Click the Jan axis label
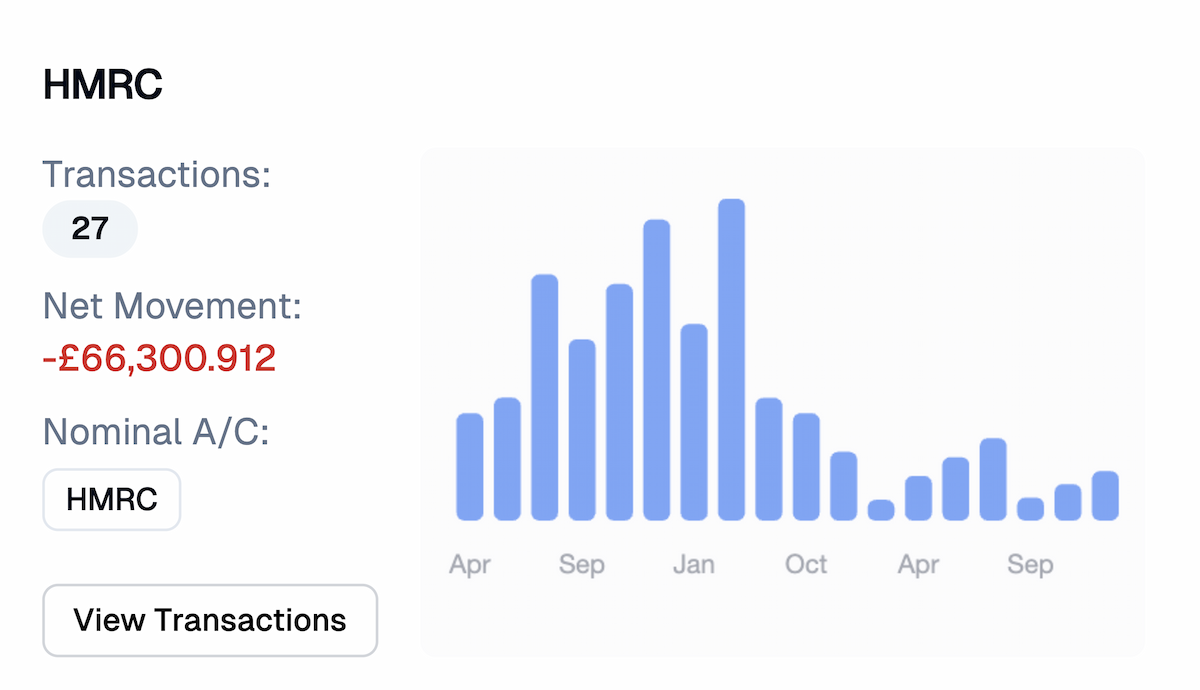The image size is (1200, 690). (x=694, y=565)
